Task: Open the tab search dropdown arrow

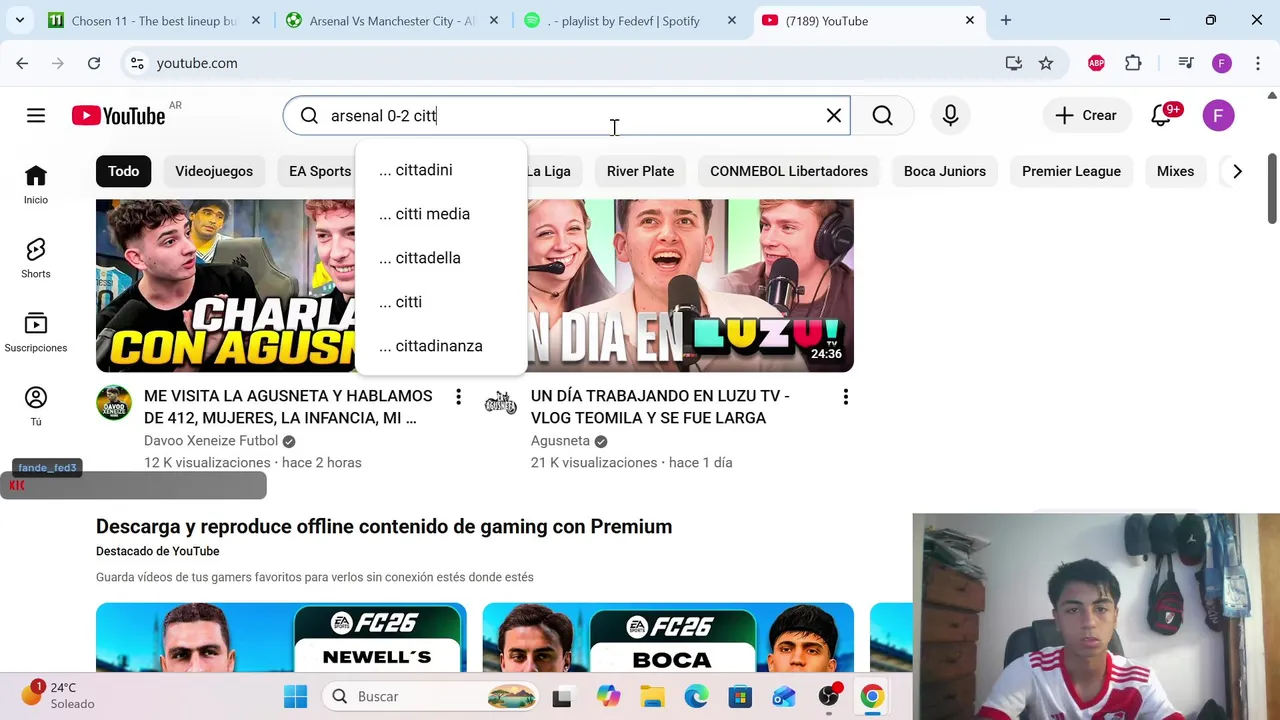Action: coord(19,20)
